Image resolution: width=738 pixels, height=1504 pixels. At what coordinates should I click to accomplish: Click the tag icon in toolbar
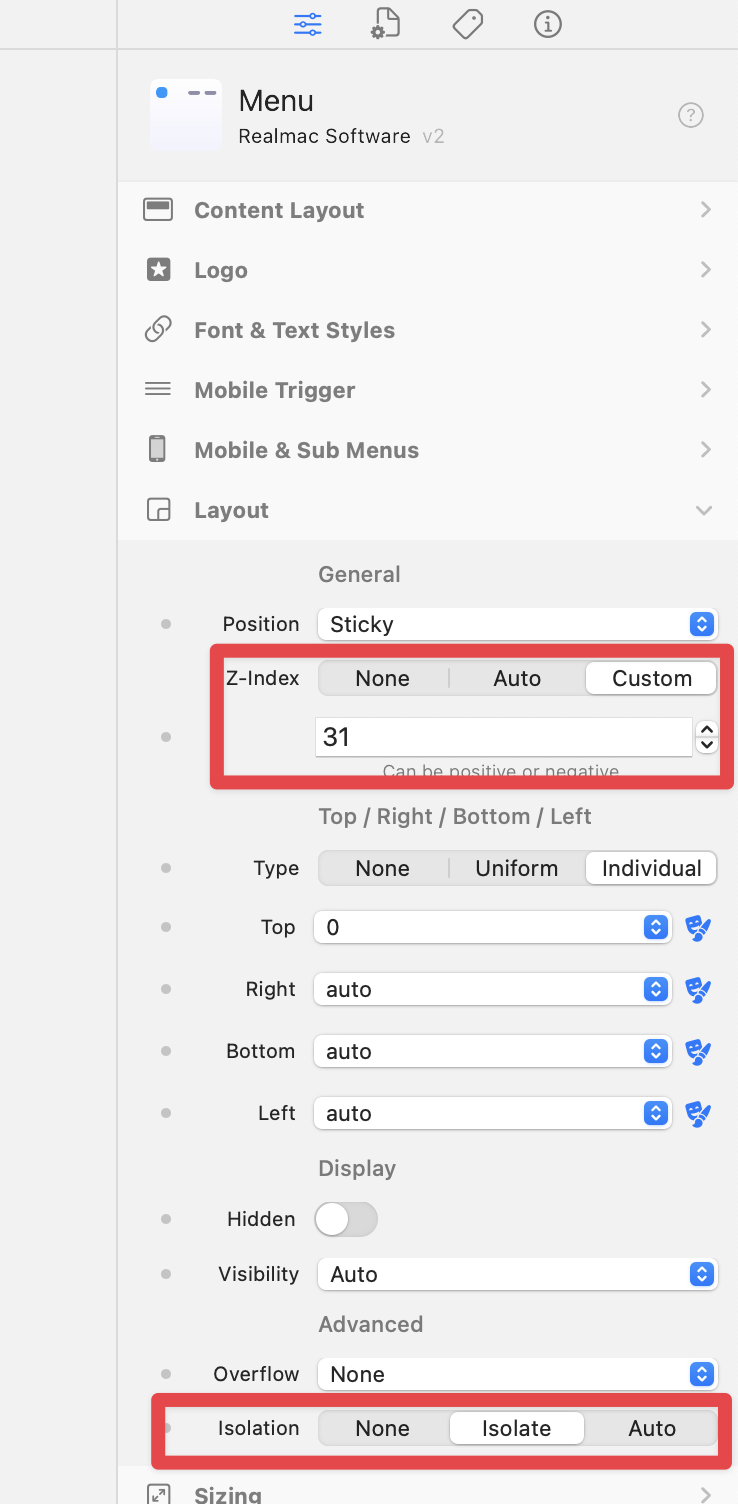(467, 24)
